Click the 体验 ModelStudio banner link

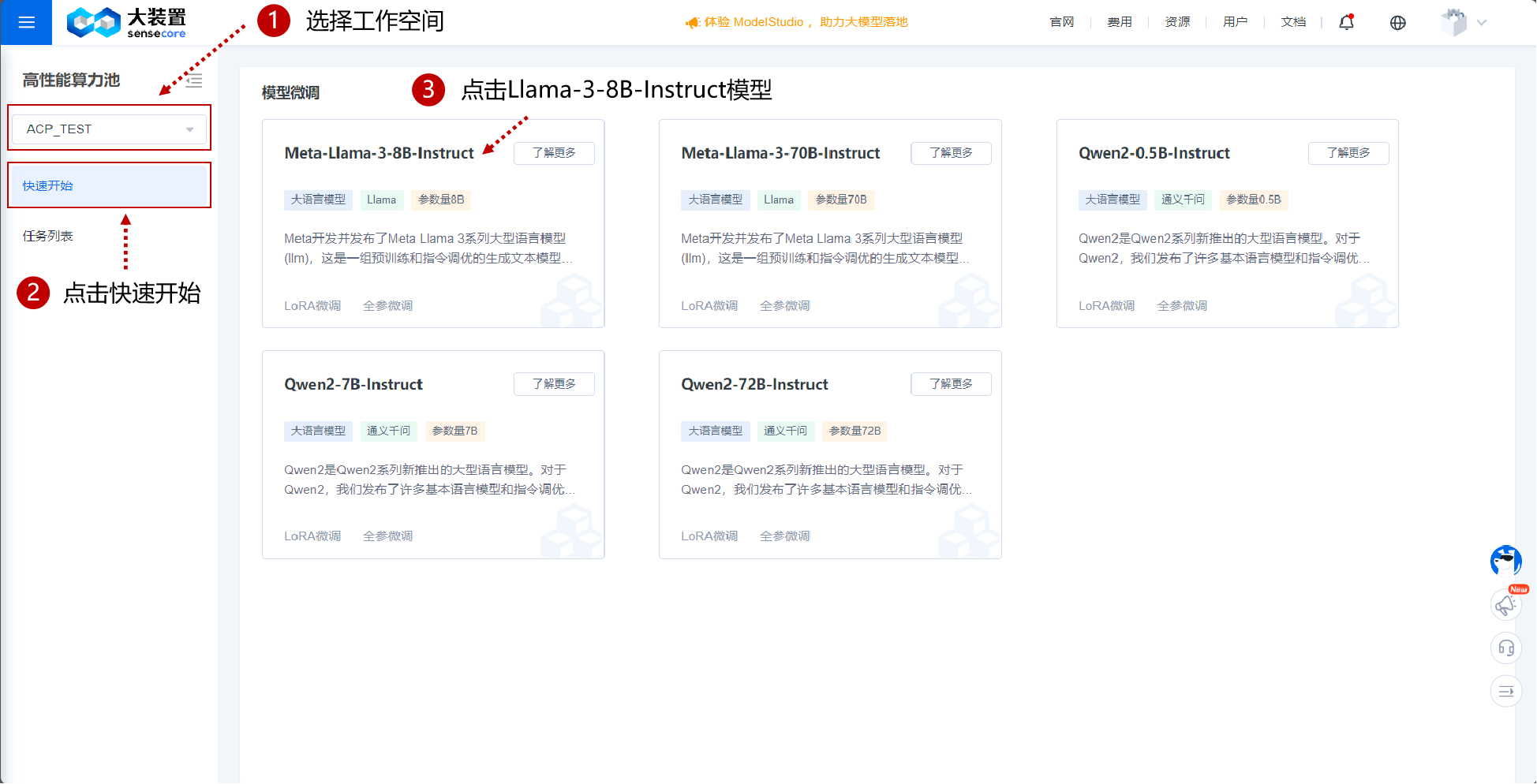click(x=806, y=22)
